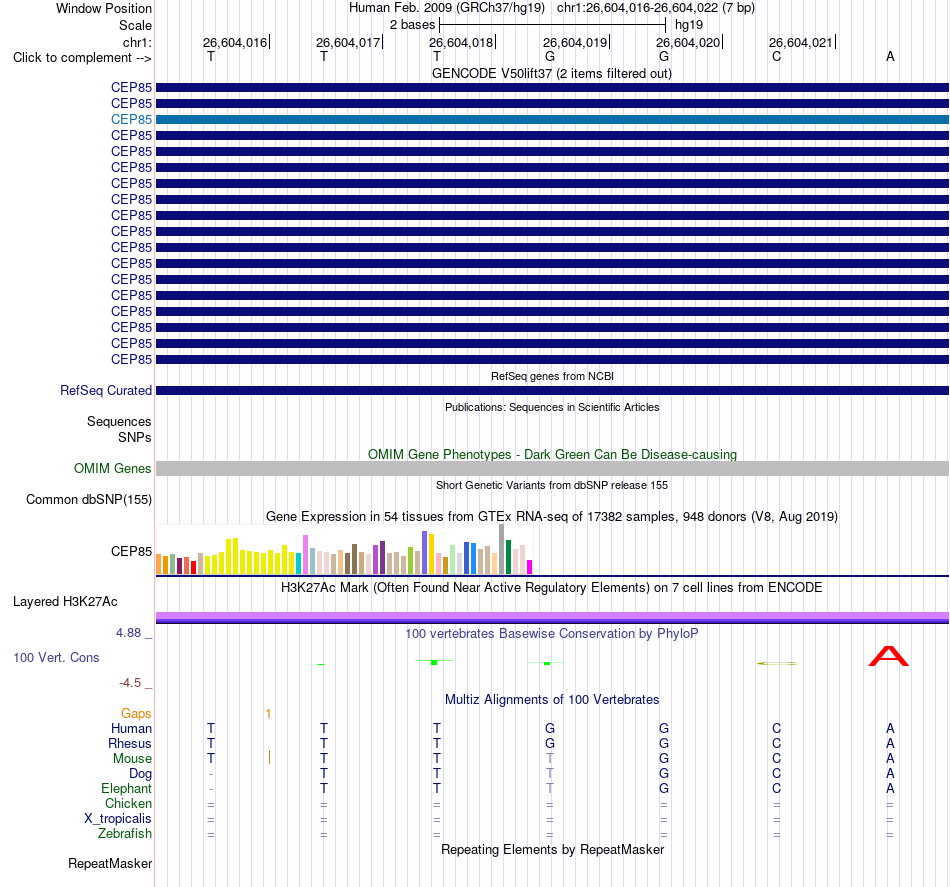This screenshot has width=950, height=887.
Task: Click the Common dbSNP(155) label
Action: coord(88,499)
